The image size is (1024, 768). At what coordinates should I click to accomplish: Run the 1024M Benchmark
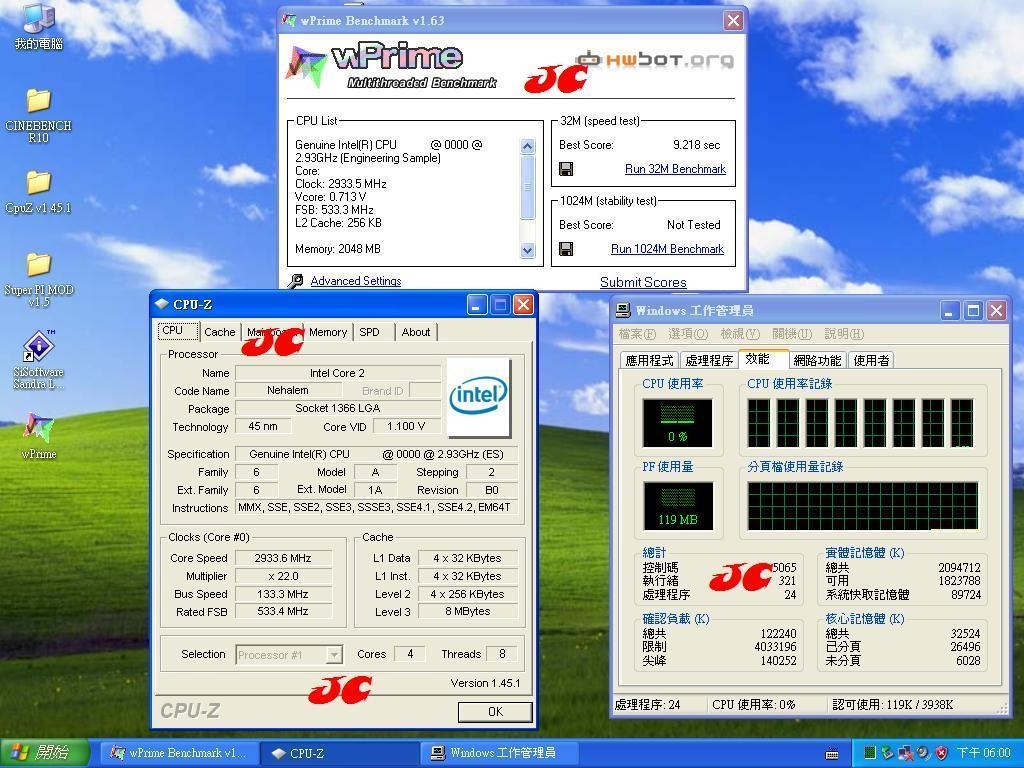[x=667, y=249]
